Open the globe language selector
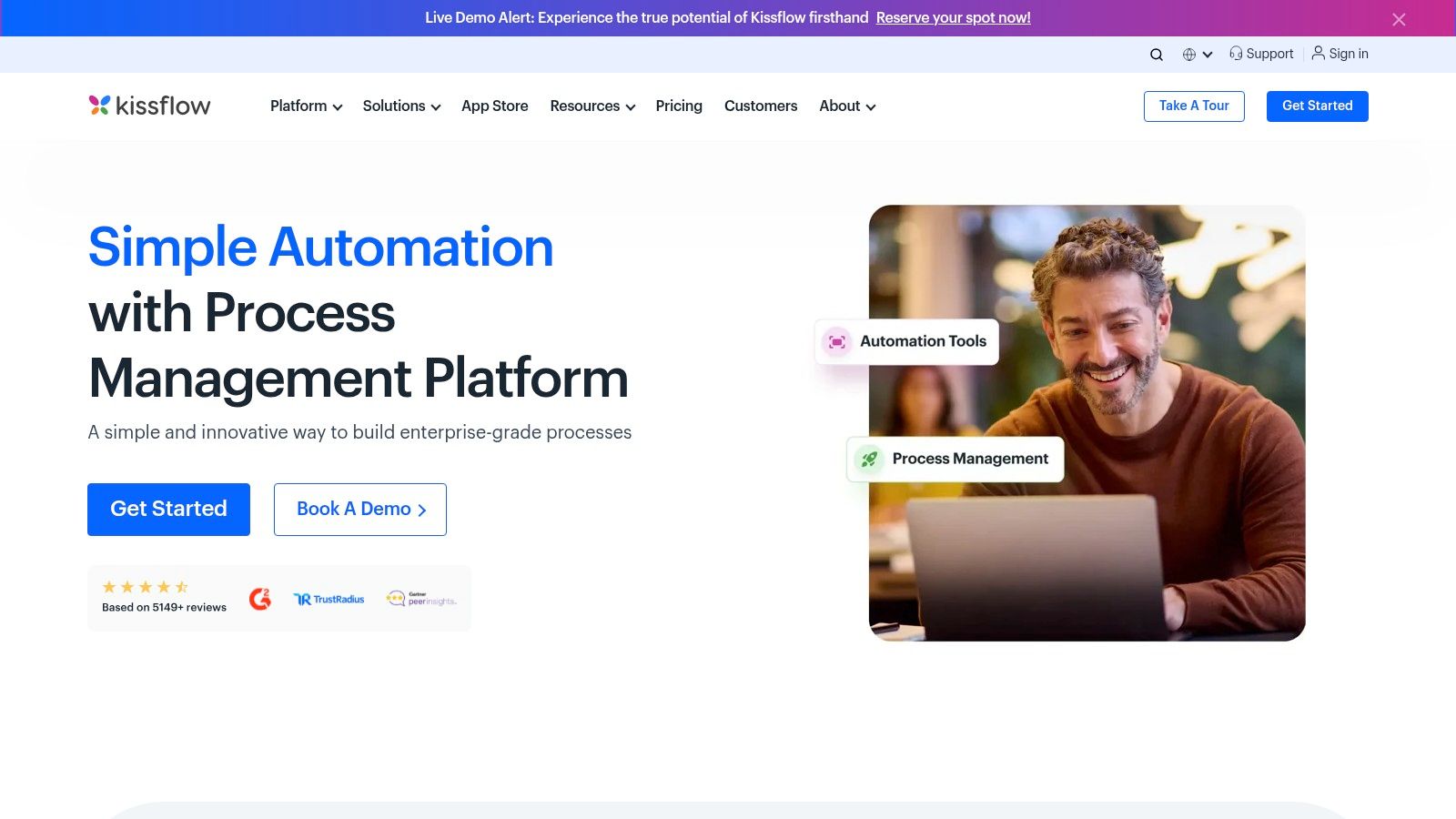The width and height of the screenshot is (1456, 819). [1188, 55]
